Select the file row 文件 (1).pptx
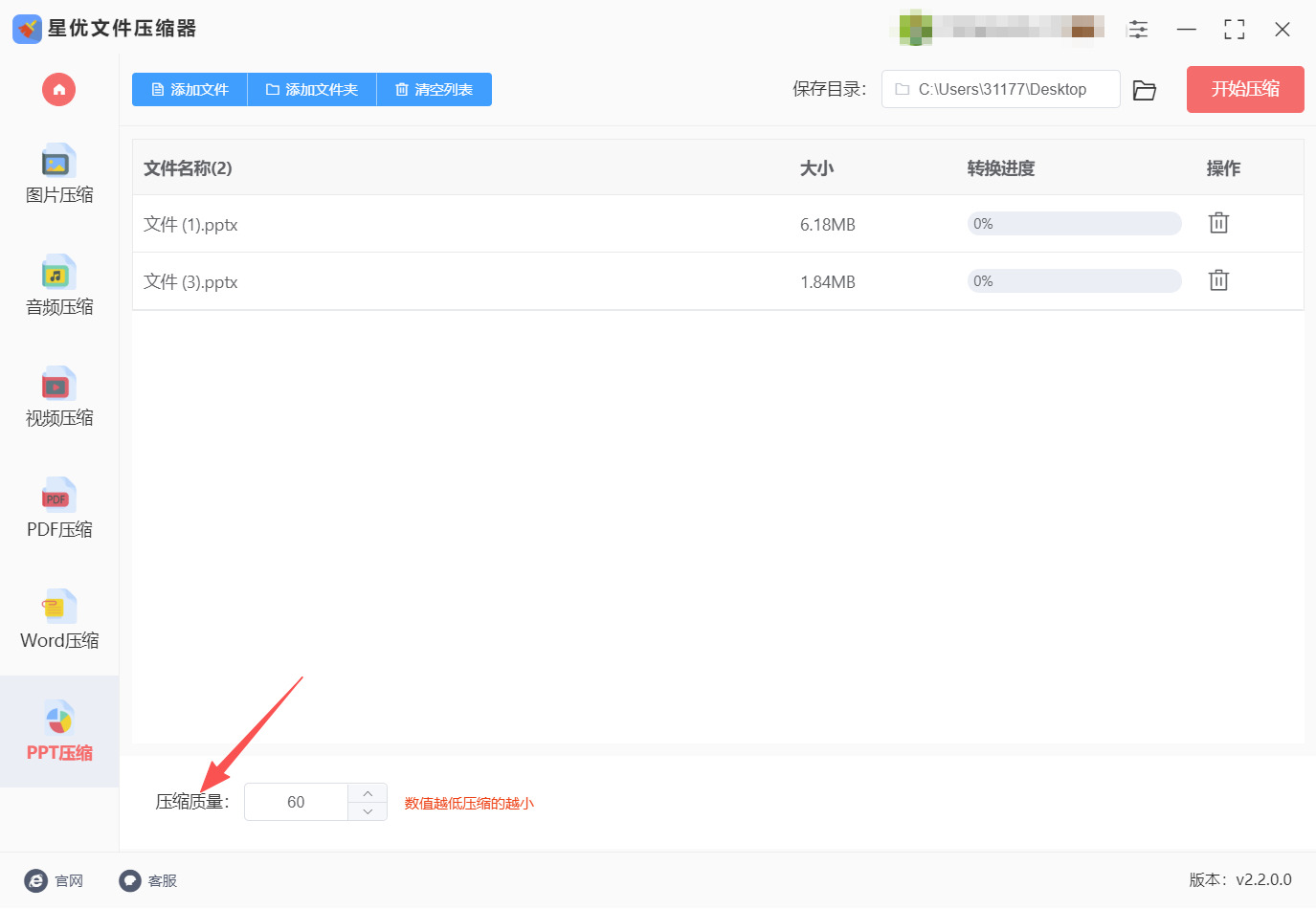The image size is (1316, 909). click(x=718, y=224)
